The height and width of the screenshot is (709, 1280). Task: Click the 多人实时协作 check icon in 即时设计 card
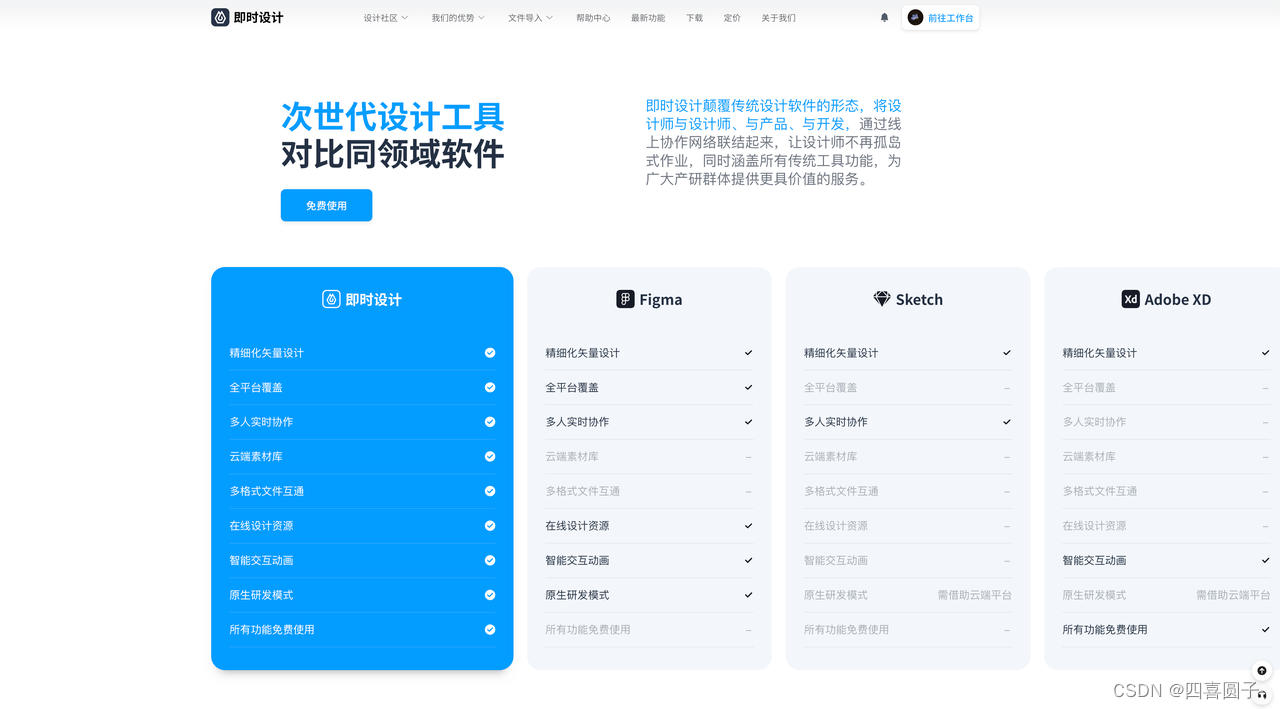[x=490, y=422]
